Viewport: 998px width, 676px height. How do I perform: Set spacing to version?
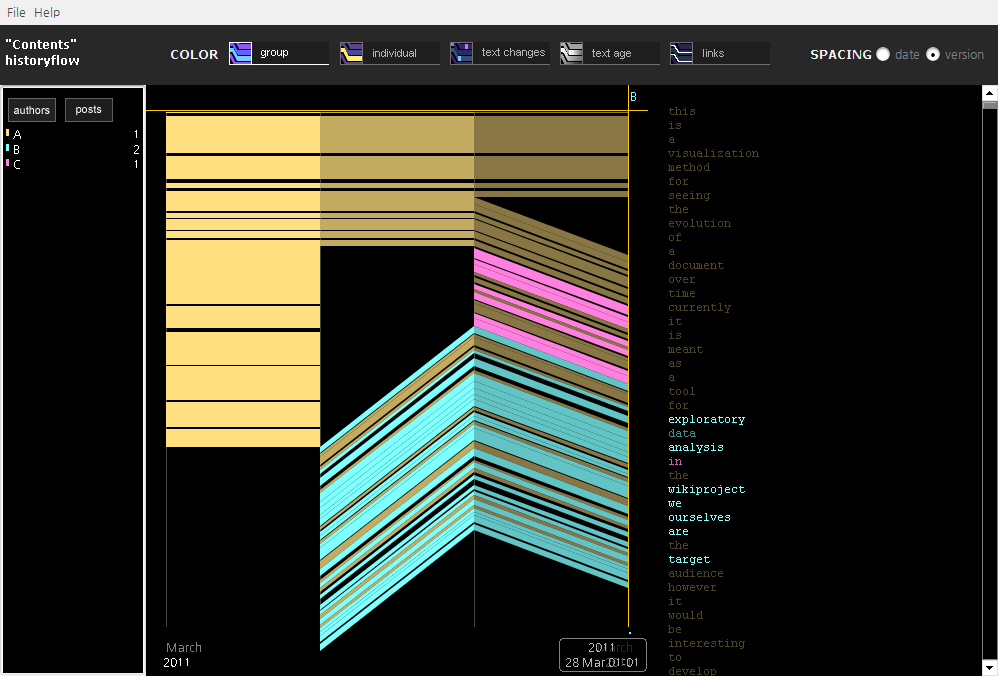coord(933,55)
